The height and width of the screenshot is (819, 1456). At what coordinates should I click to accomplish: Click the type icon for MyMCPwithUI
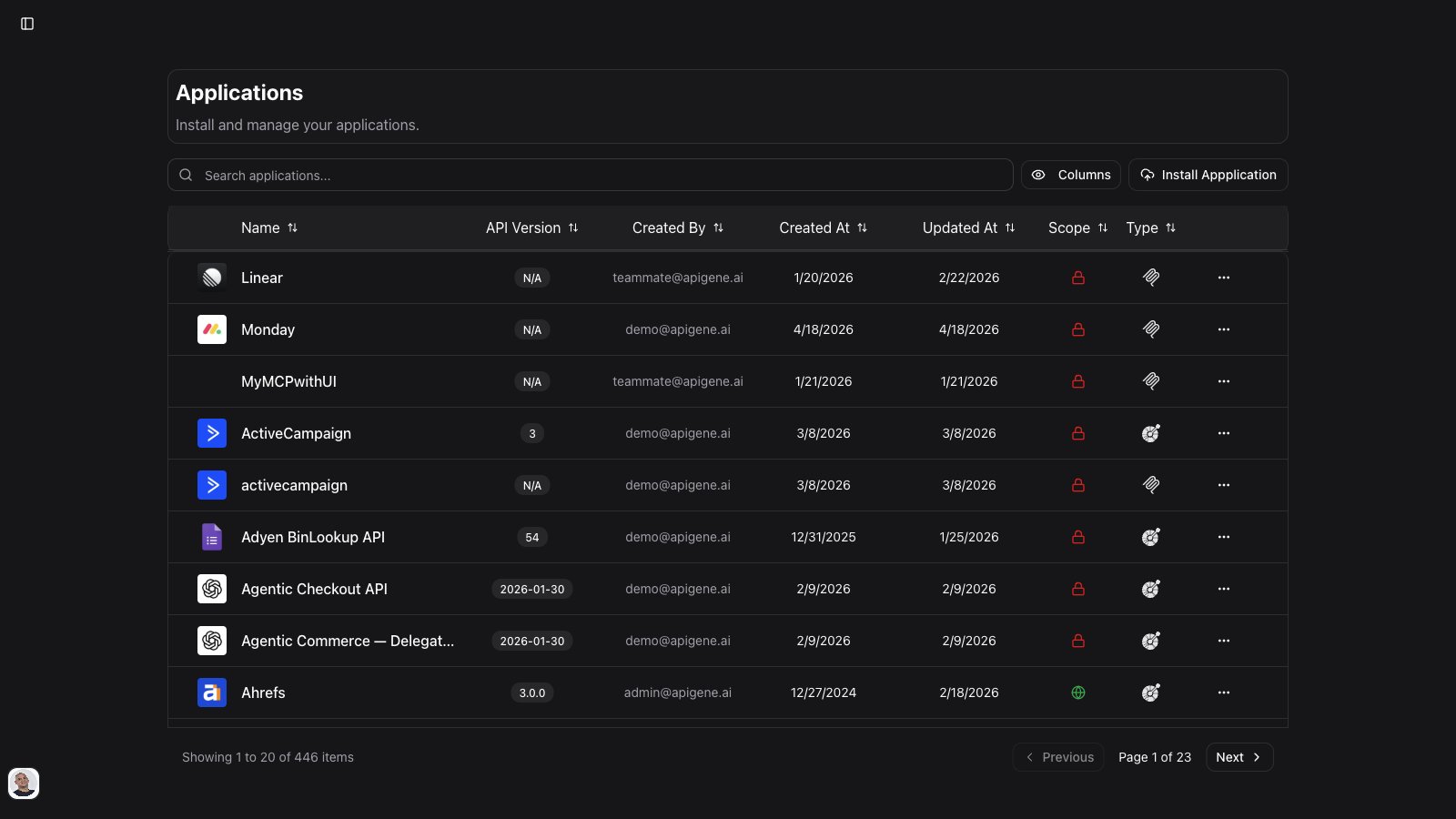(1151, 381)
